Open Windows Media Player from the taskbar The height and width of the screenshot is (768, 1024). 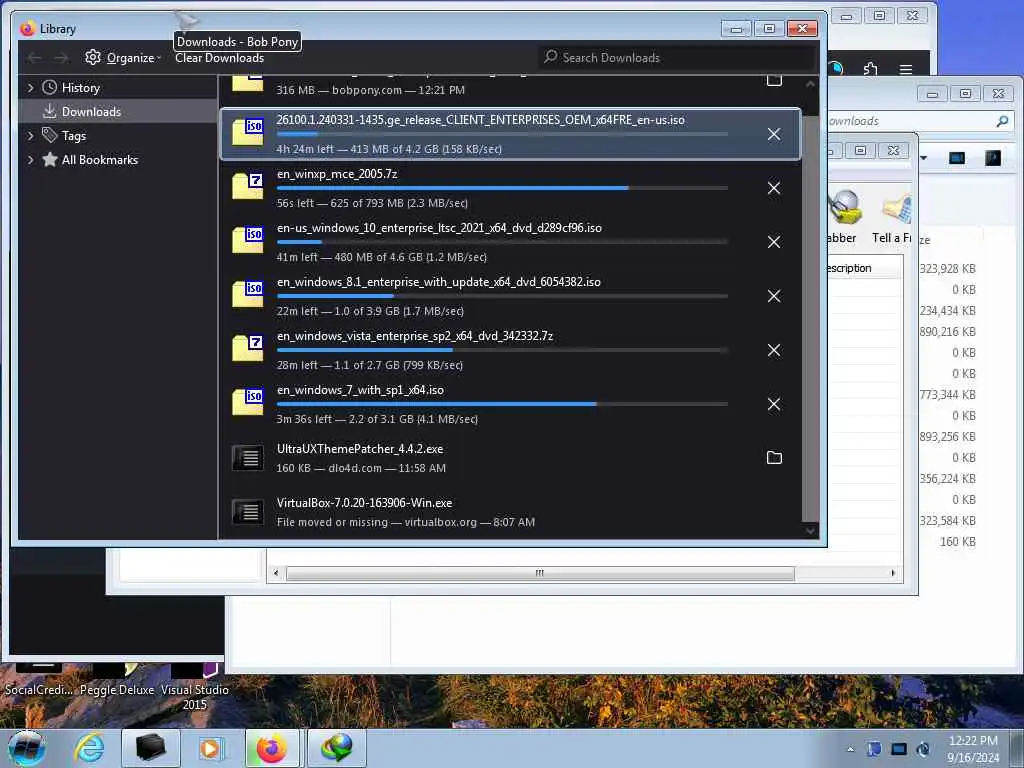[x=211, y=748]
